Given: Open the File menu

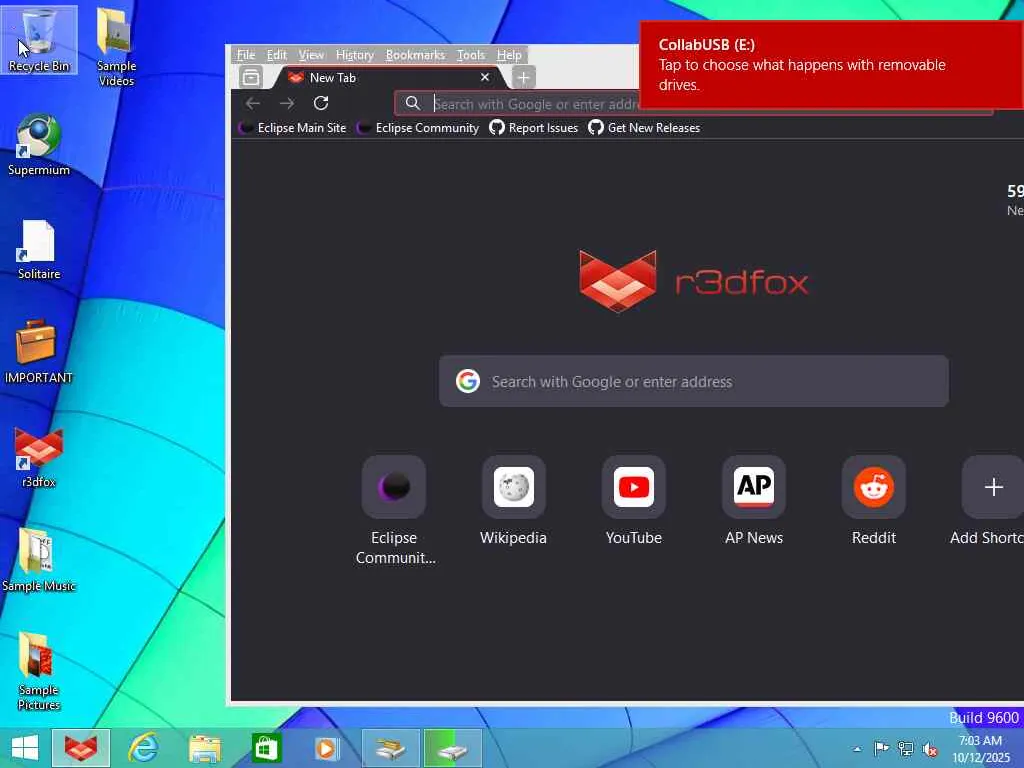Looking at the screenshot, I should click(246, 55).
